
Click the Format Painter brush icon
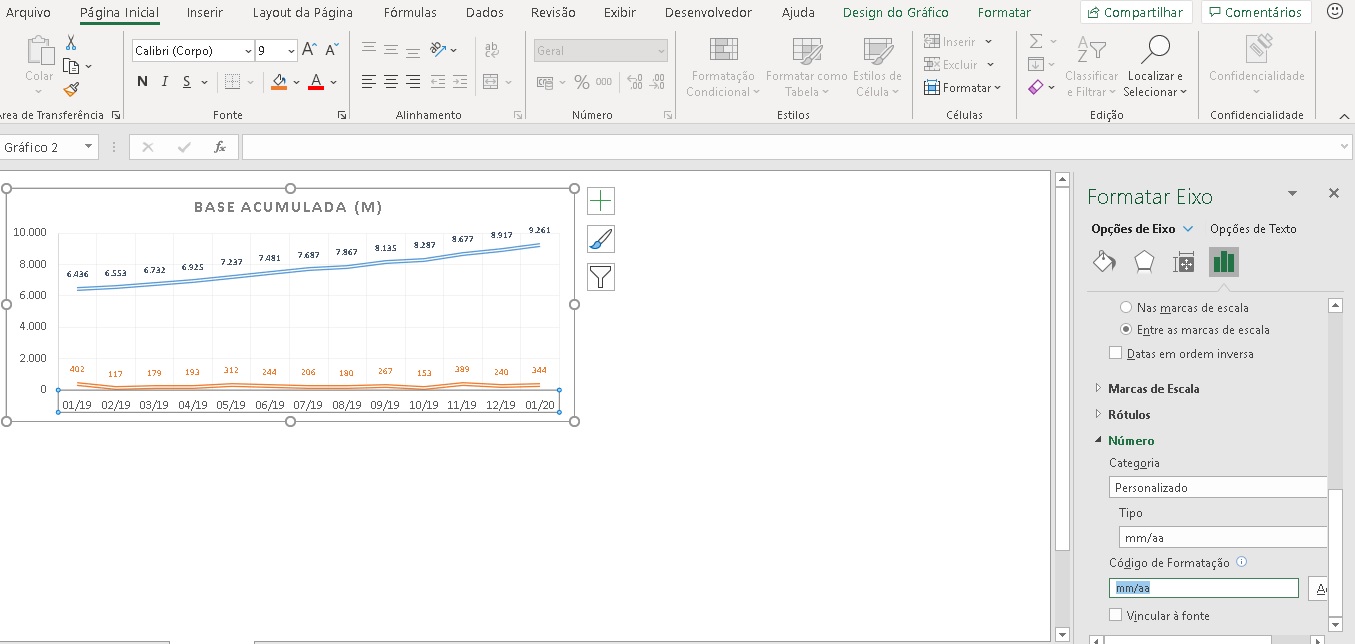coord(71,90)
